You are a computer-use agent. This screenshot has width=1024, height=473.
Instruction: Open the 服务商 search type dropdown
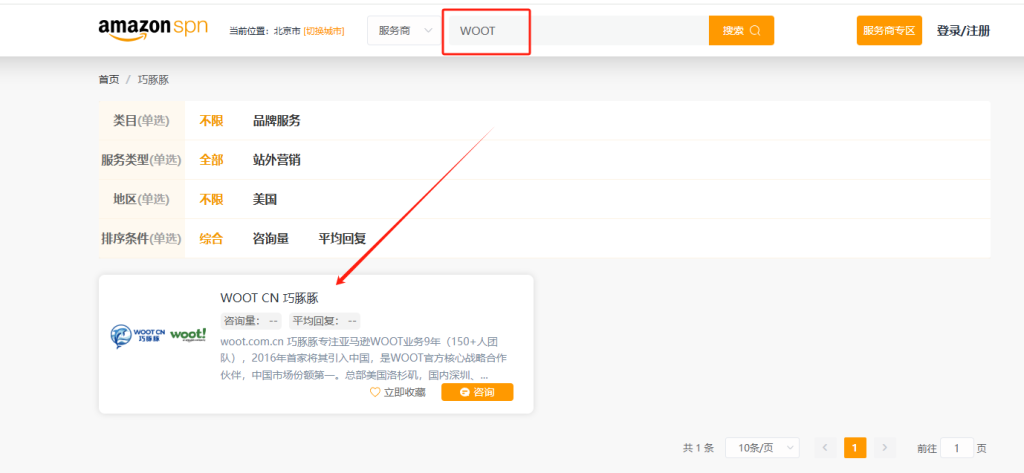(404, 30)
